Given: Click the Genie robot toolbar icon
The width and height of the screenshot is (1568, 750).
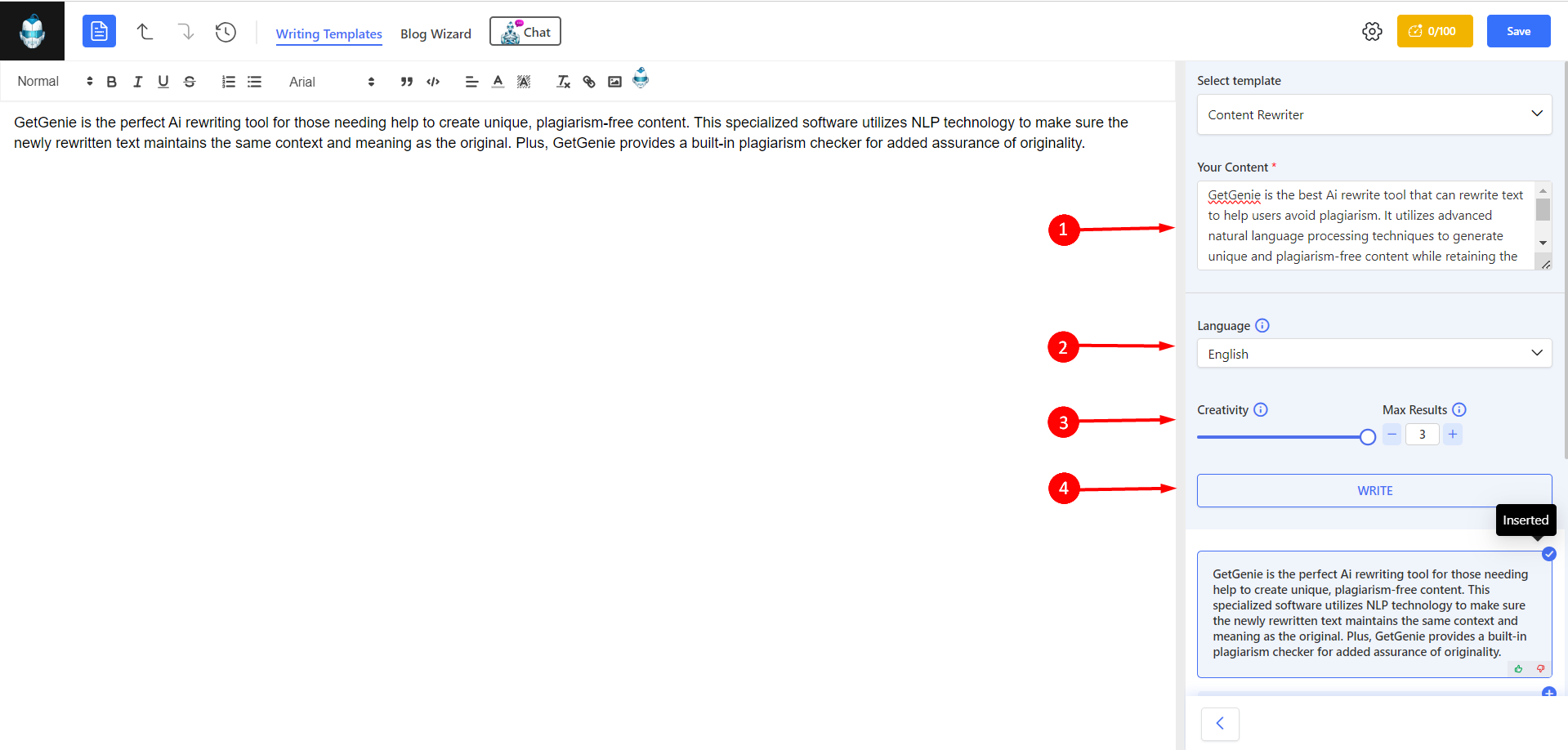Looking at the screenshot, I should coord(641,78).
